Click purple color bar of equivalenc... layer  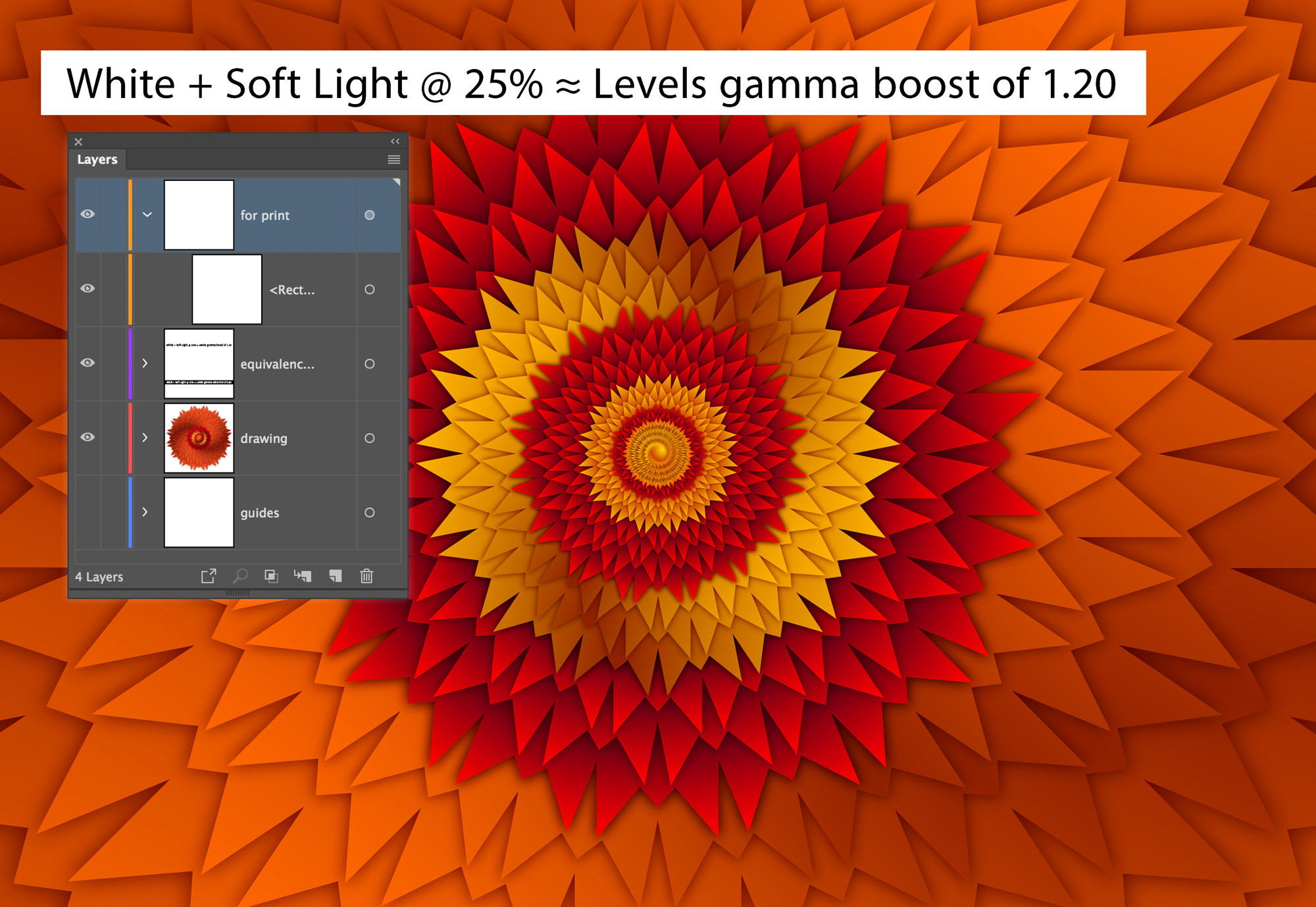[130, 363]
